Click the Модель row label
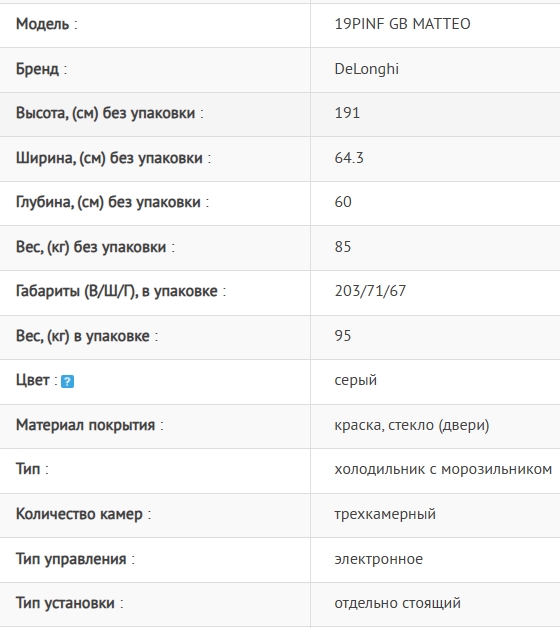 (x=46, y=24)
